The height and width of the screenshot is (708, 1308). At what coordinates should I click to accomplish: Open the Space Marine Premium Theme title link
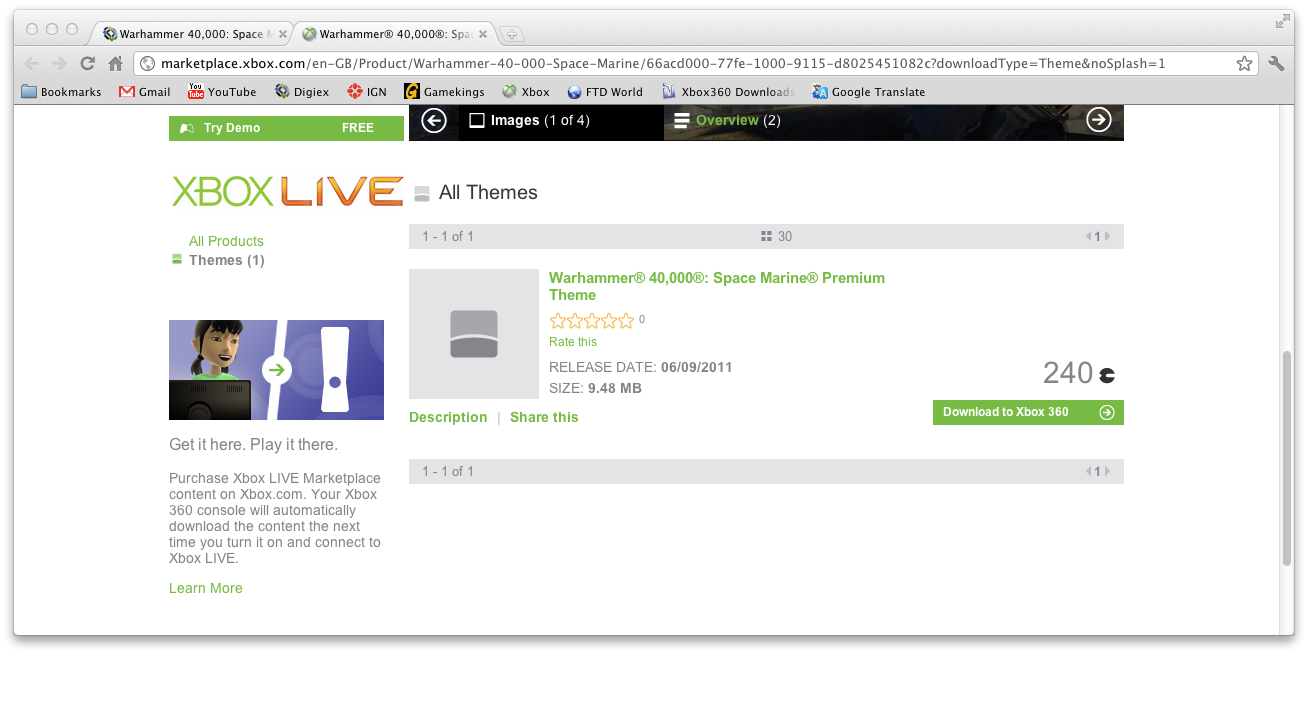pyautogui.click(x=717, y=286)
